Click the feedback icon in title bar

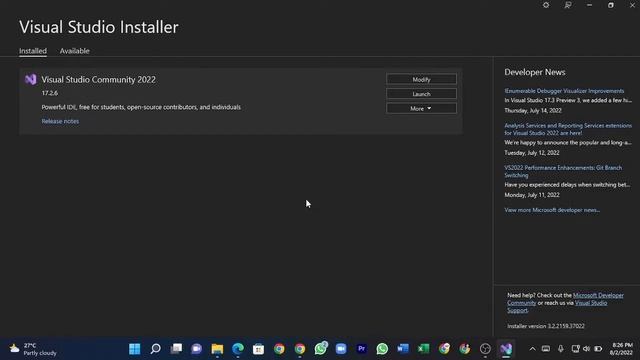click(568, 5)
